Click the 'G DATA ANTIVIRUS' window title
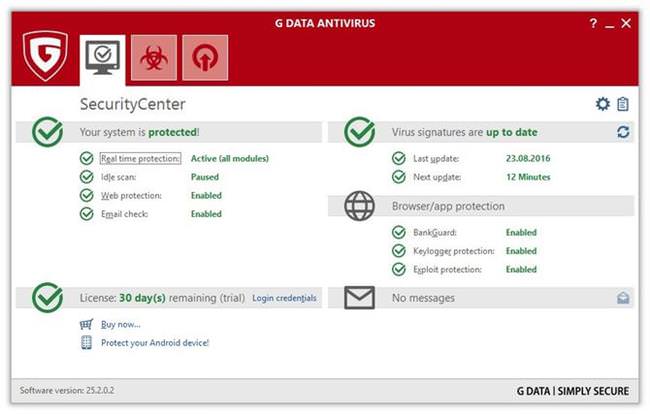 click(x=325, y=23)
